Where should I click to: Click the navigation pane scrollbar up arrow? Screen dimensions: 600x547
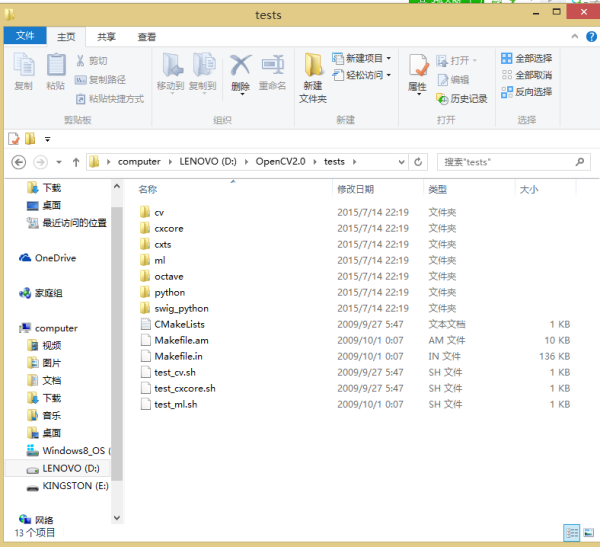coord(117,186)
